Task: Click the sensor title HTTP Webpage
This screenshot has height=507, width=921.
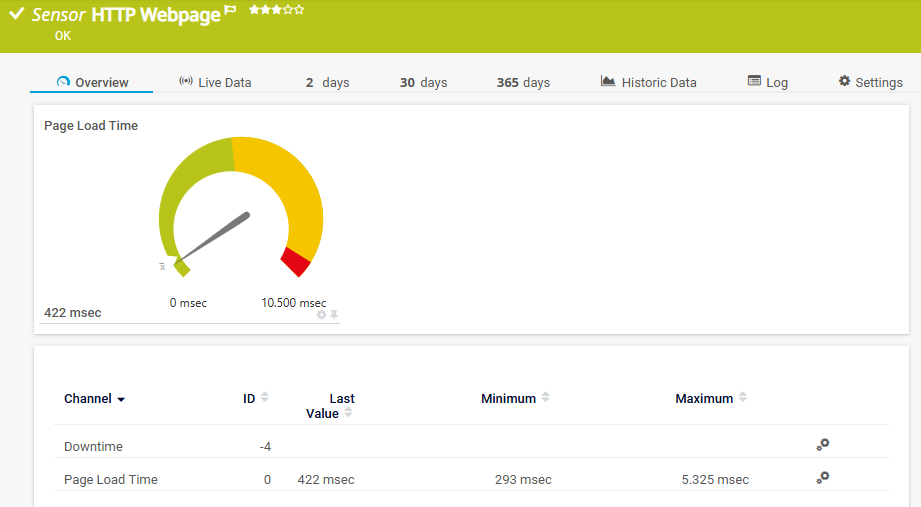Action: pos(156,14)
